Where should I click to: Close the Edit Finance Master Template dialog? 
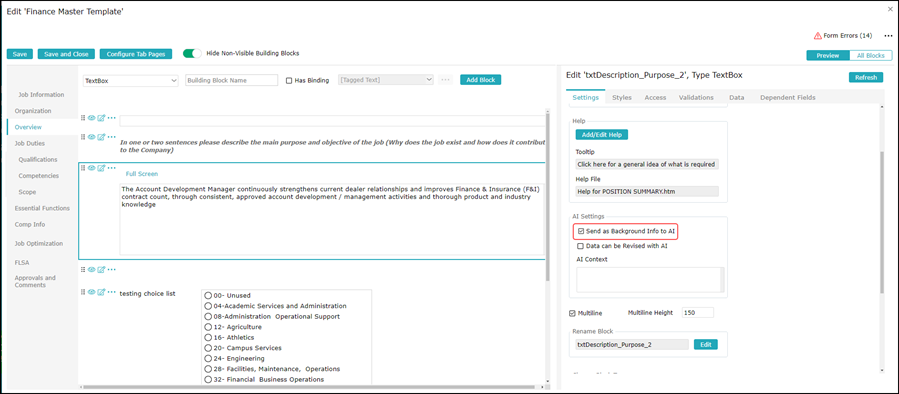coord(889,9)
